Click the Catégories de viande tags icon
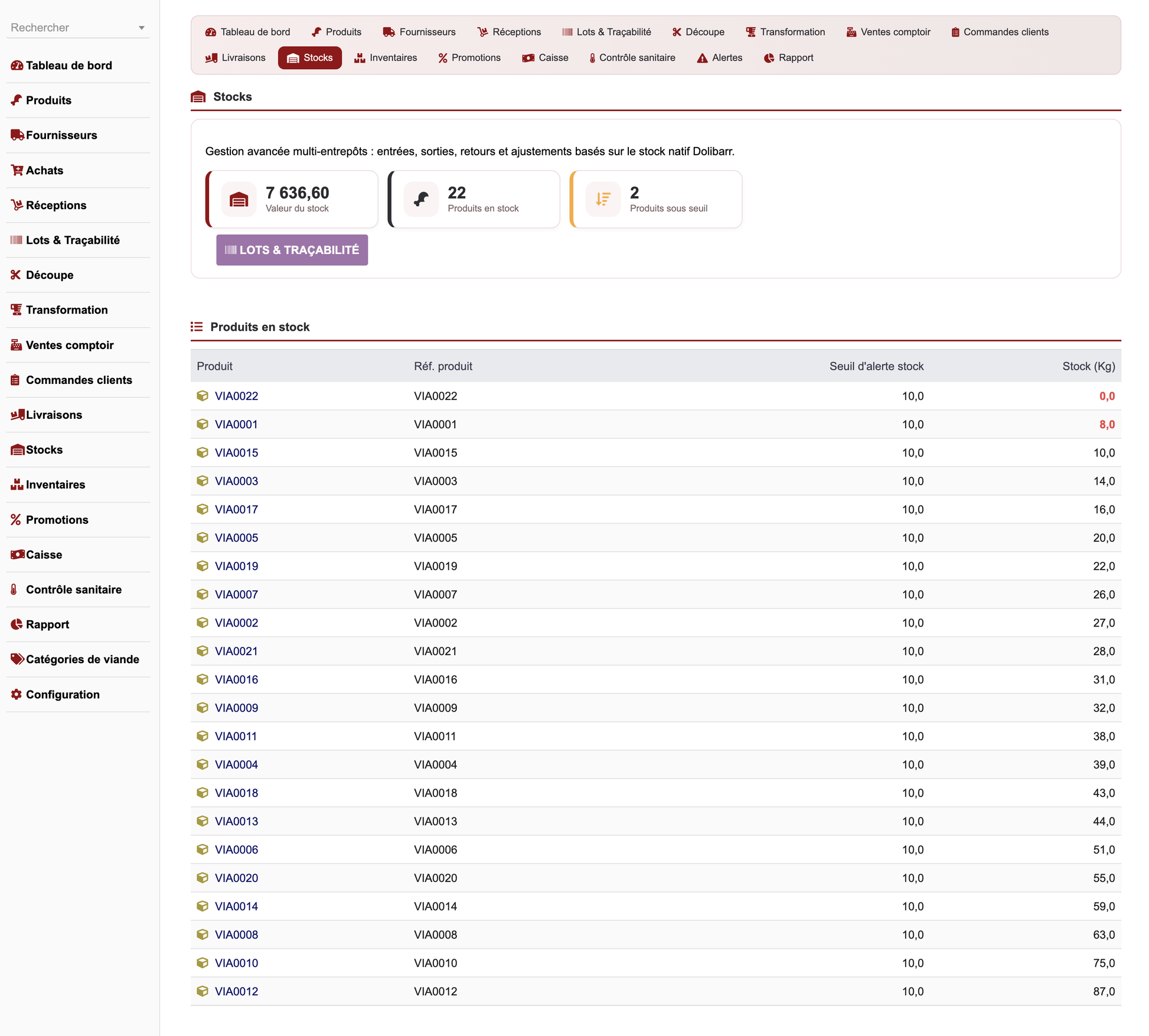The image size is (1149, 1036). (17, 659)
